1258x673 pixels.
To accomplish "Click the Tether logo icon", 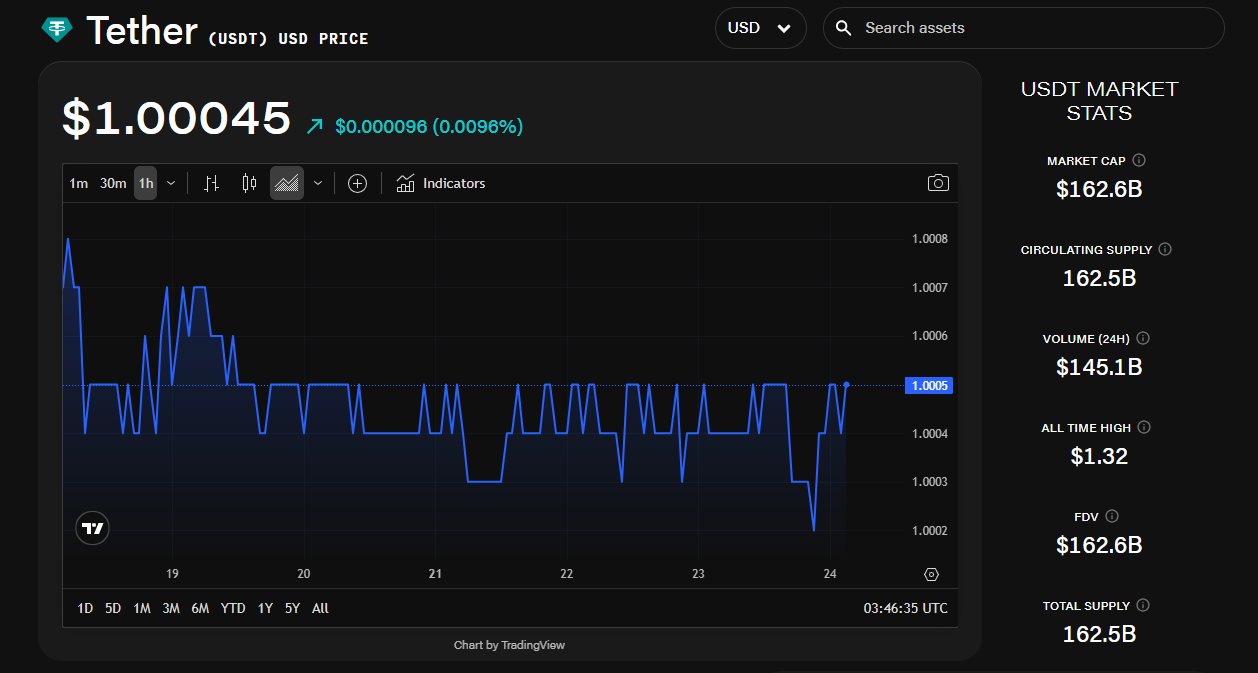I will [57, 30].
